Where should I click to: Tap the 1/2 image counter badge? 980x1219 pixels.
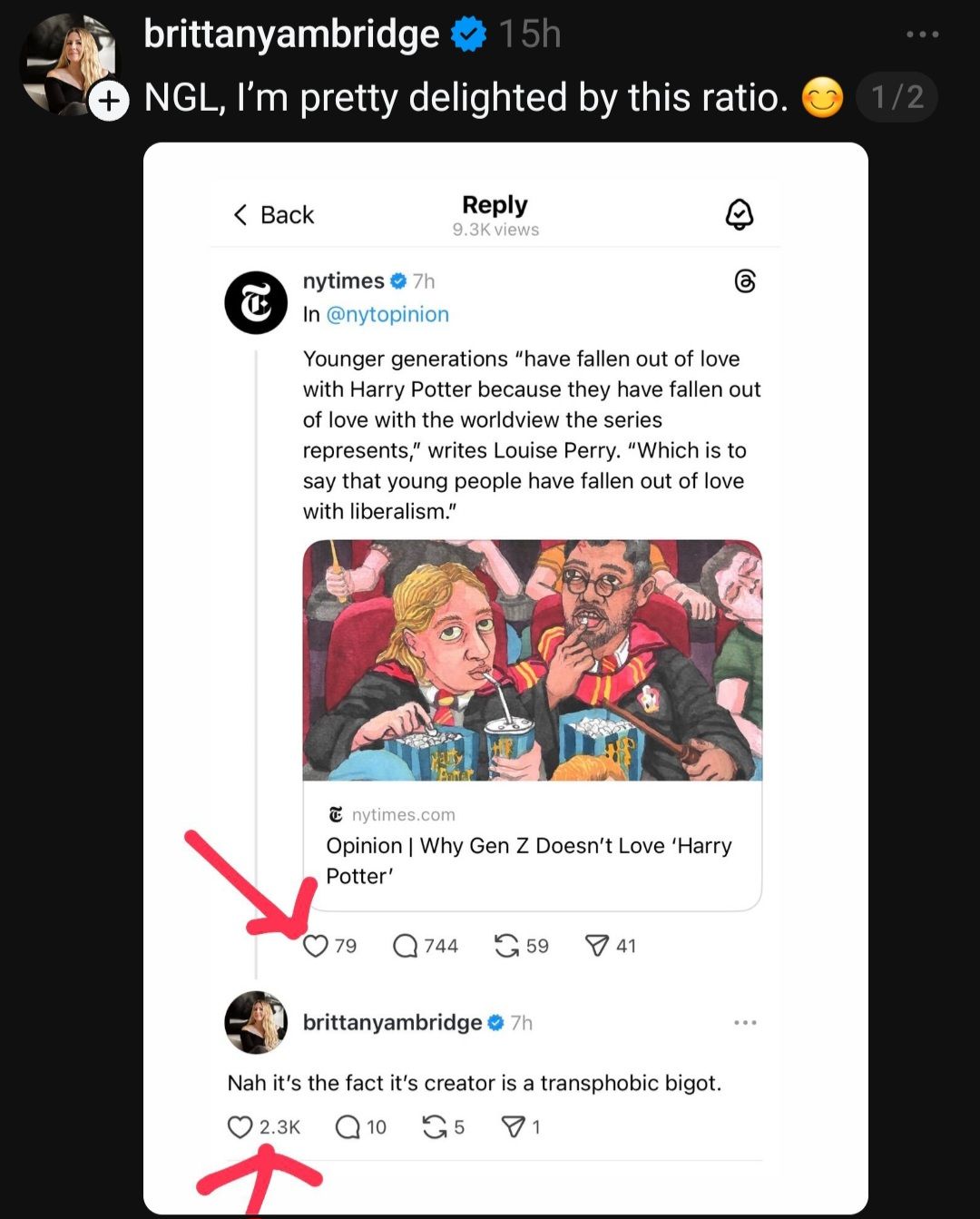pos(897,97)
